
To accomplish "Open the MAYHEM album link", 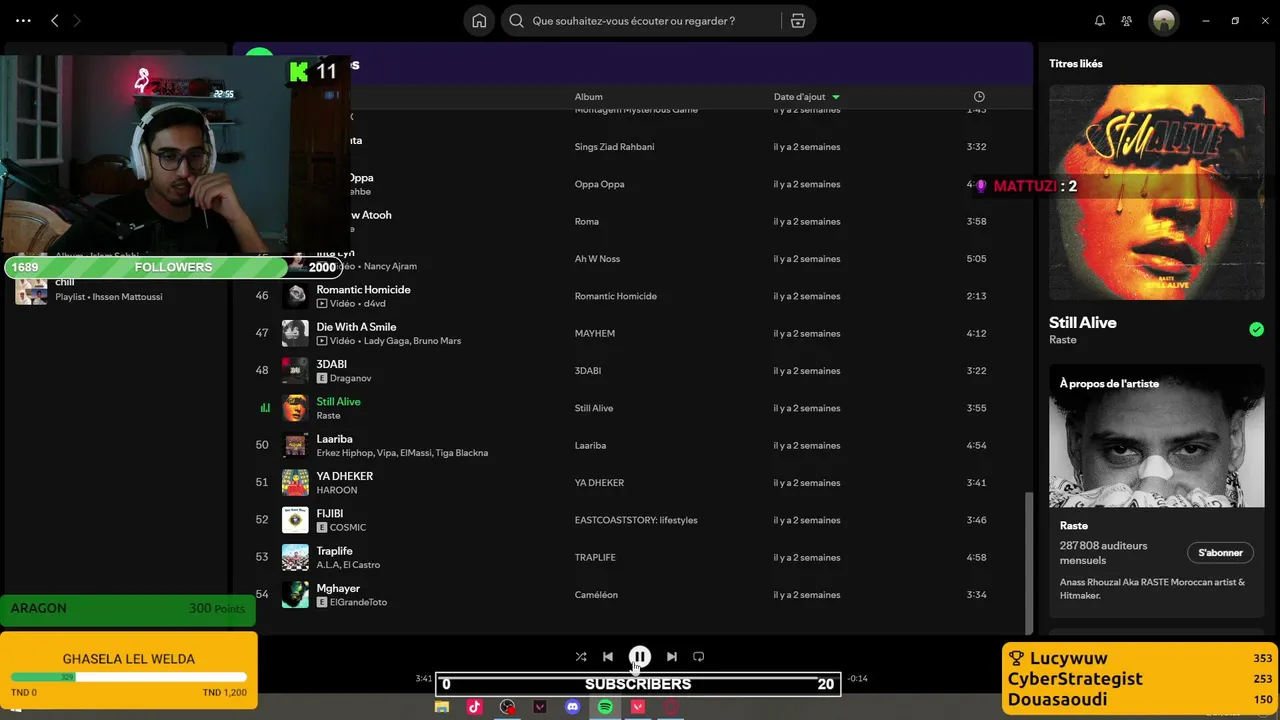I will (594, 334).
